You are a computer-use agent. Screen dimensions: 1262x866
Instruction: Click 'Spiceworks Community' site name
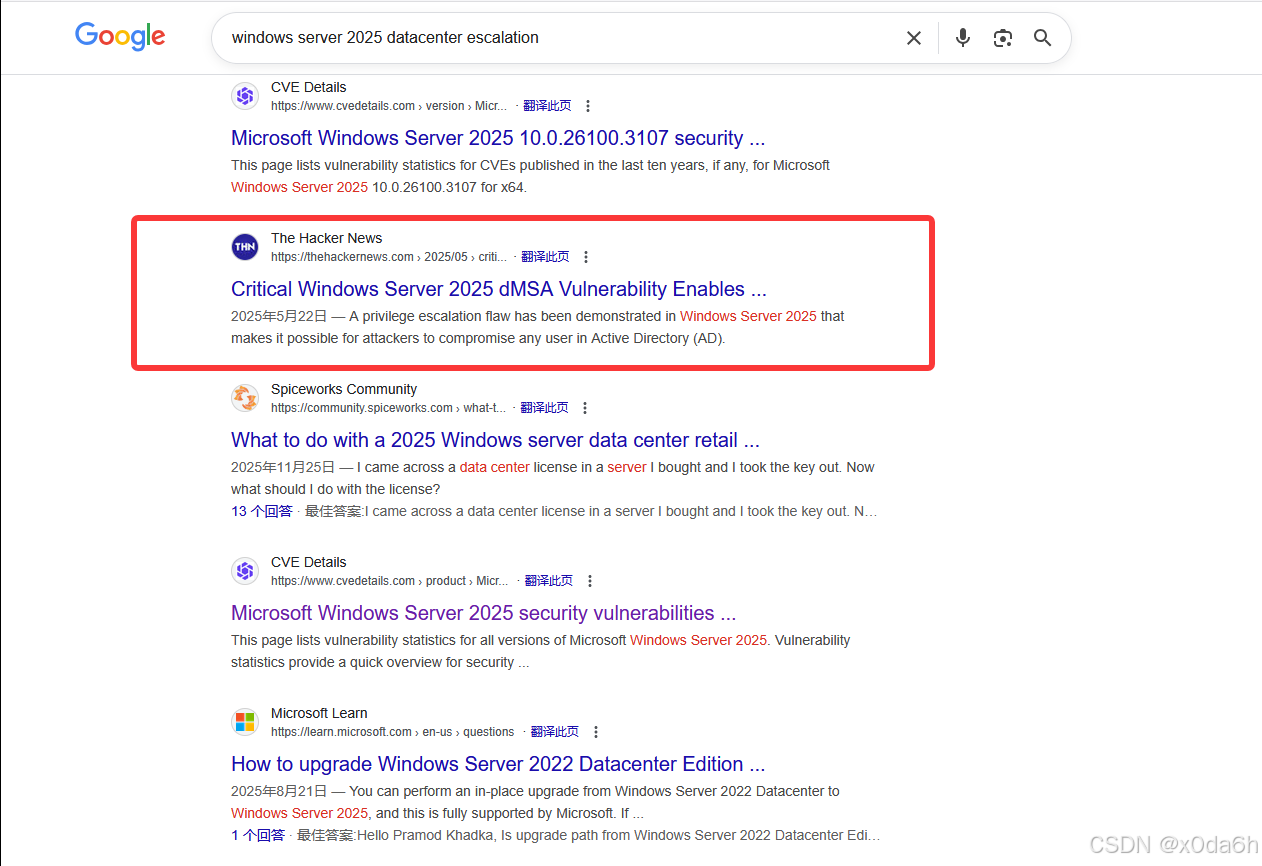tap(344, 389)
